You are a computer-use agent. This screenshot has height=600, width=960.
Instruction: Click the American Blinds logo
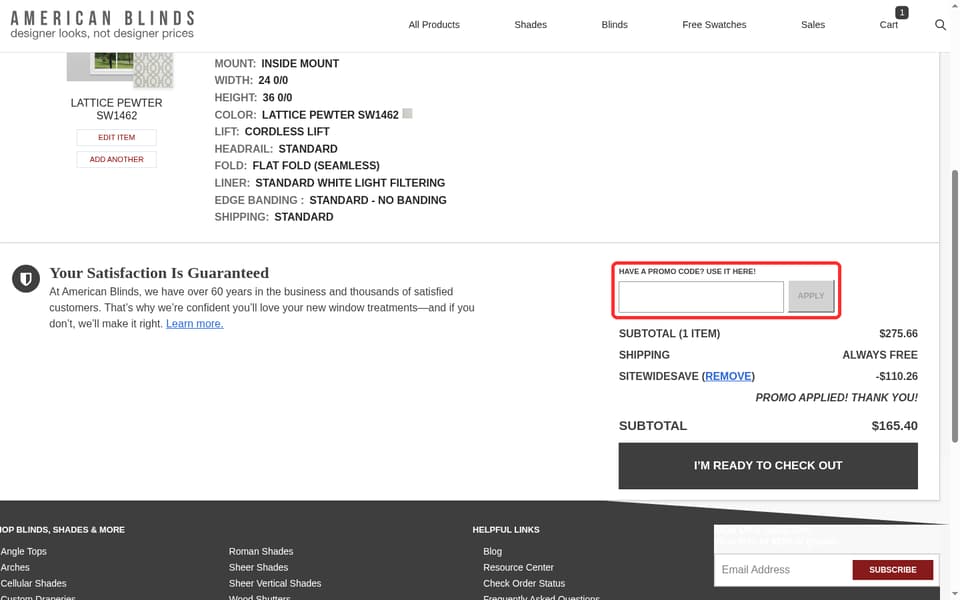tap(102, 24)
